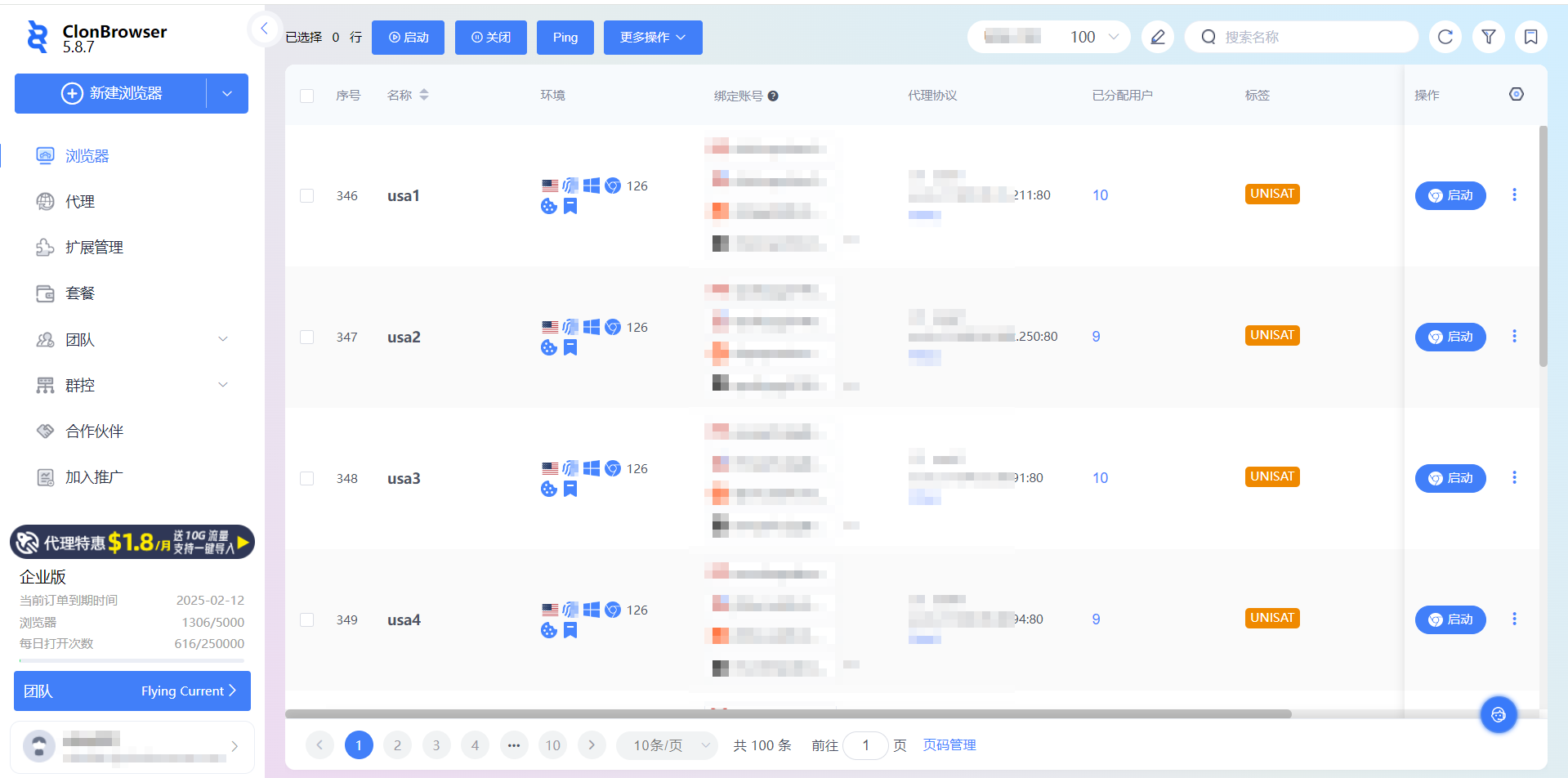The height and width of the screenshot is (778, 1568).
Task: Select the checkbox for usa1 row
Action: 307,196
